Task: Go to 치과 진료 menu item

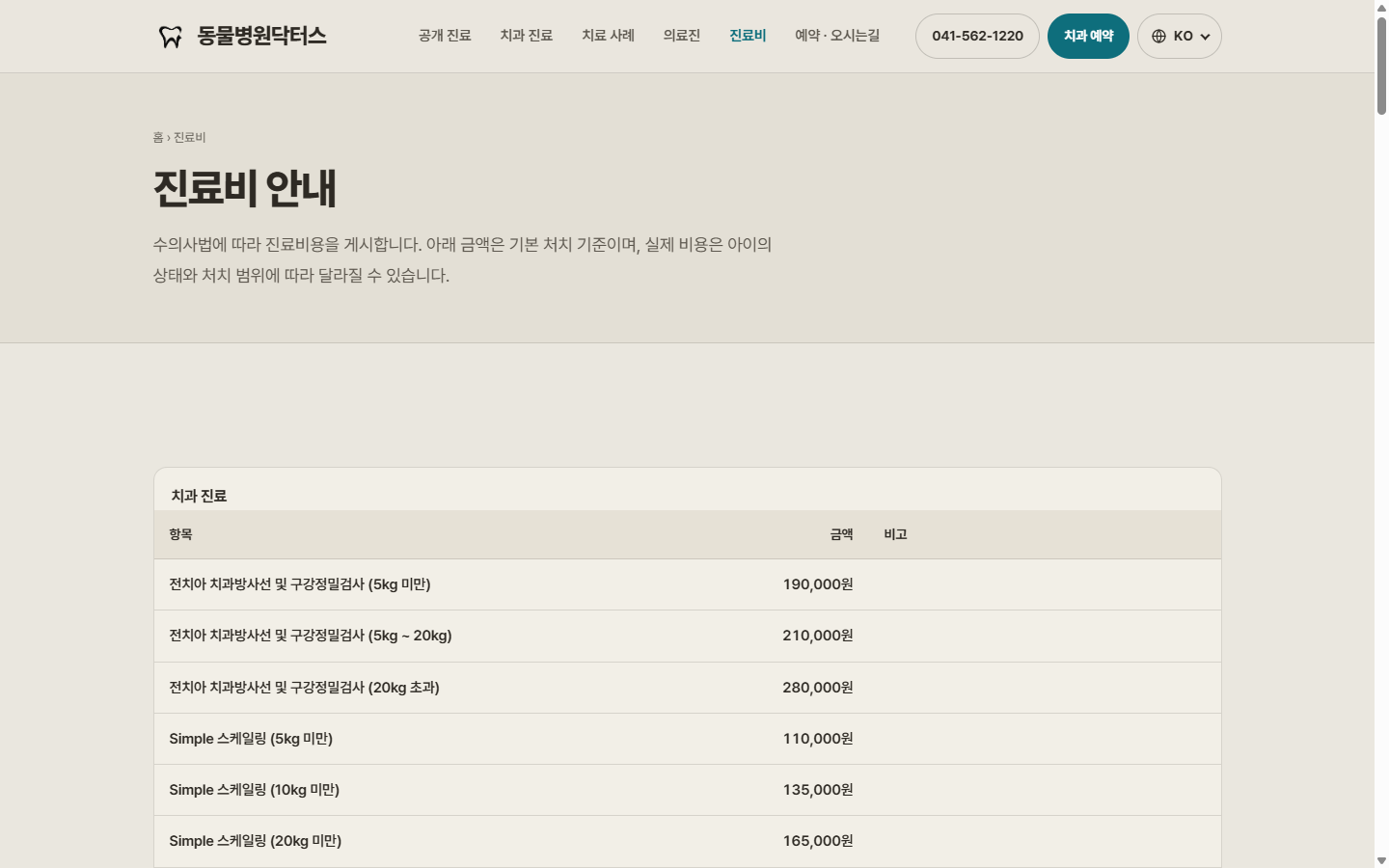Action: tap(527, 36)
